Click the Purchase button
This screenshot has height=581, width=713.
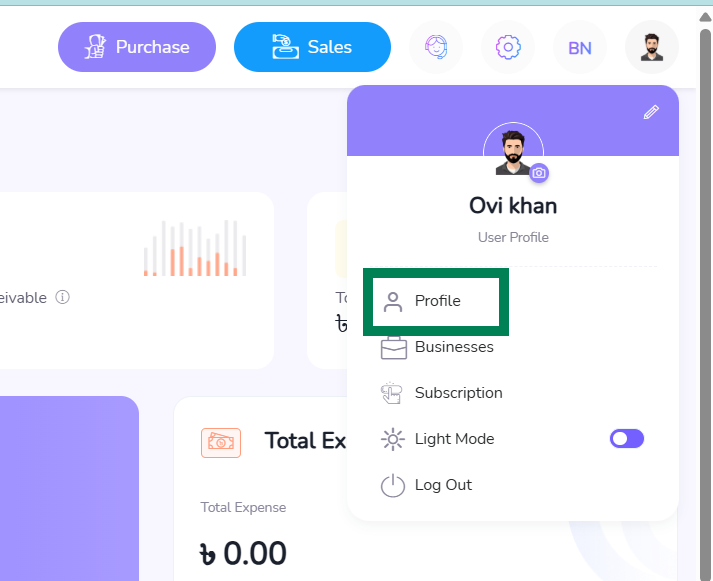coord(137,47)
